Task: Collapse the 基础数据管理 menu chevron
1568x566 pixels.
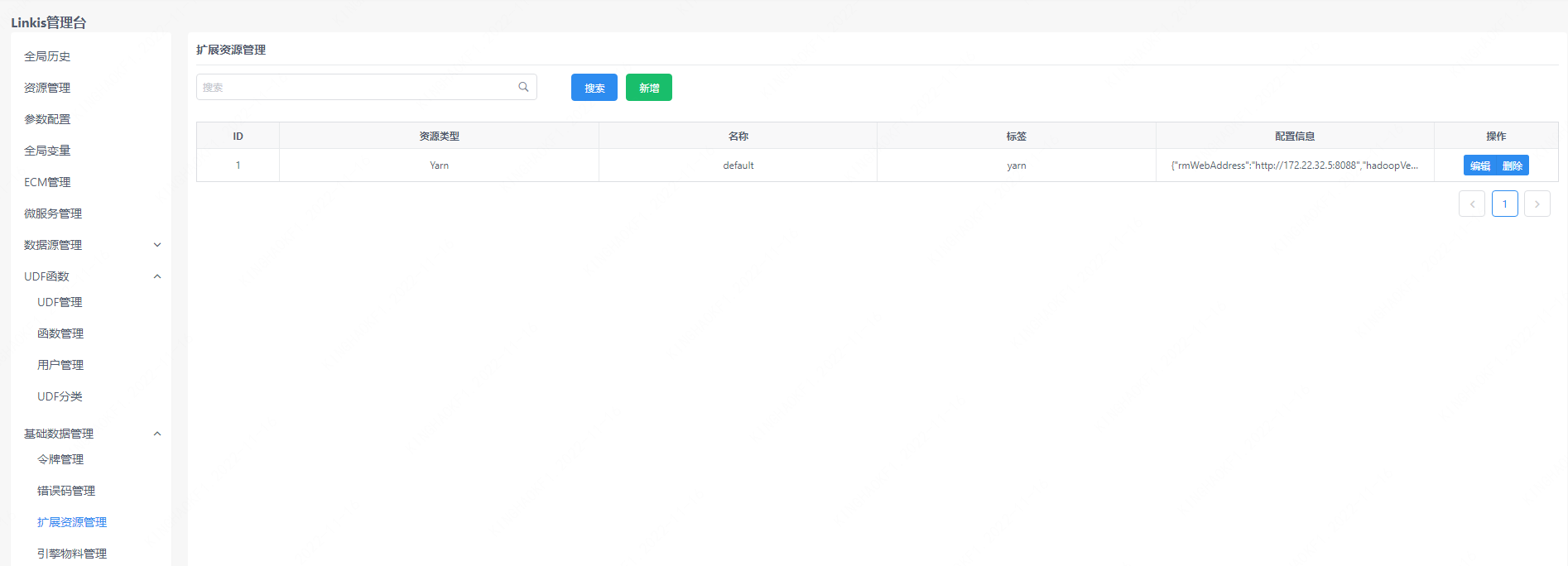Action: (x=157, y=434)
